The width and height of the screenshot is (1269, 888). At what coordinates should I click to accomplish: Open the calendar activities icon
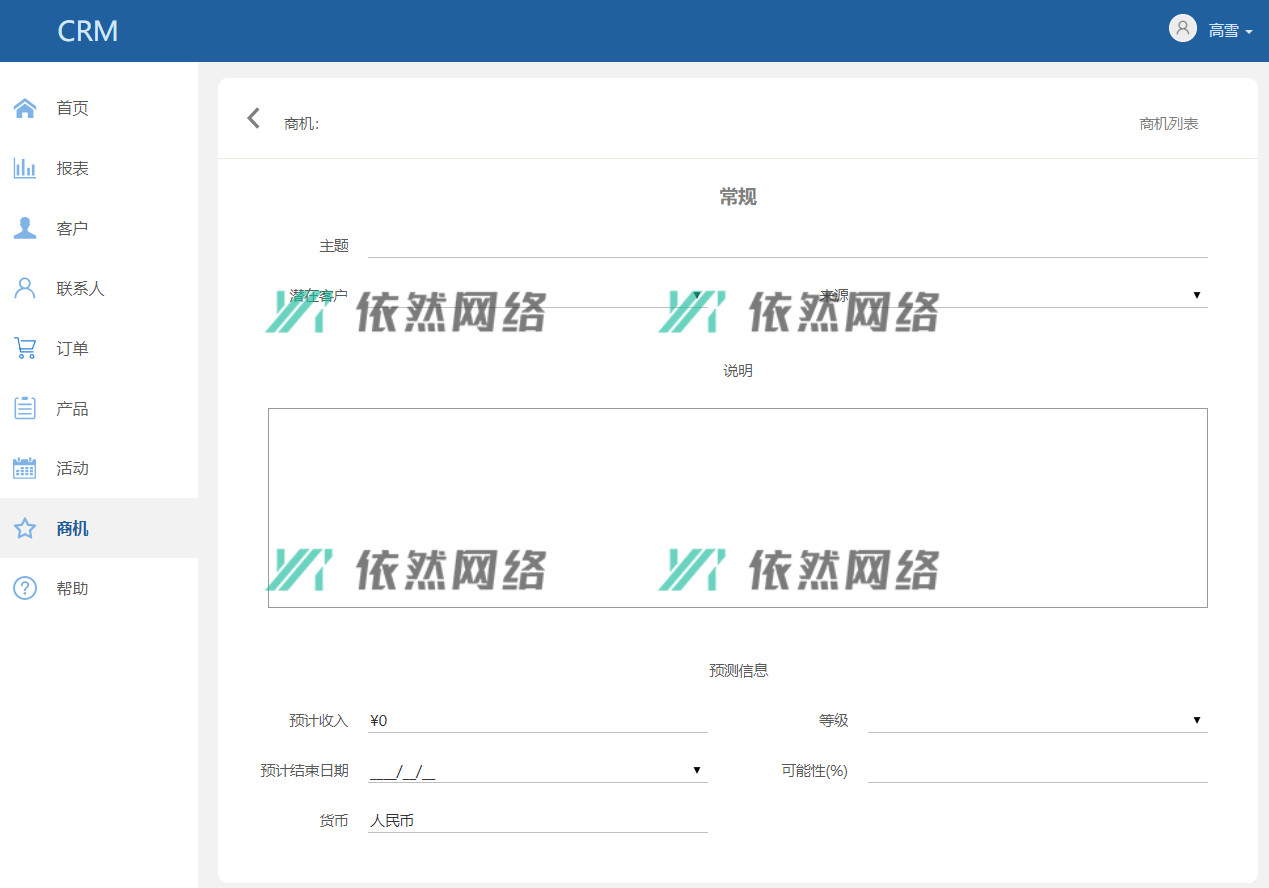(25, 468)
